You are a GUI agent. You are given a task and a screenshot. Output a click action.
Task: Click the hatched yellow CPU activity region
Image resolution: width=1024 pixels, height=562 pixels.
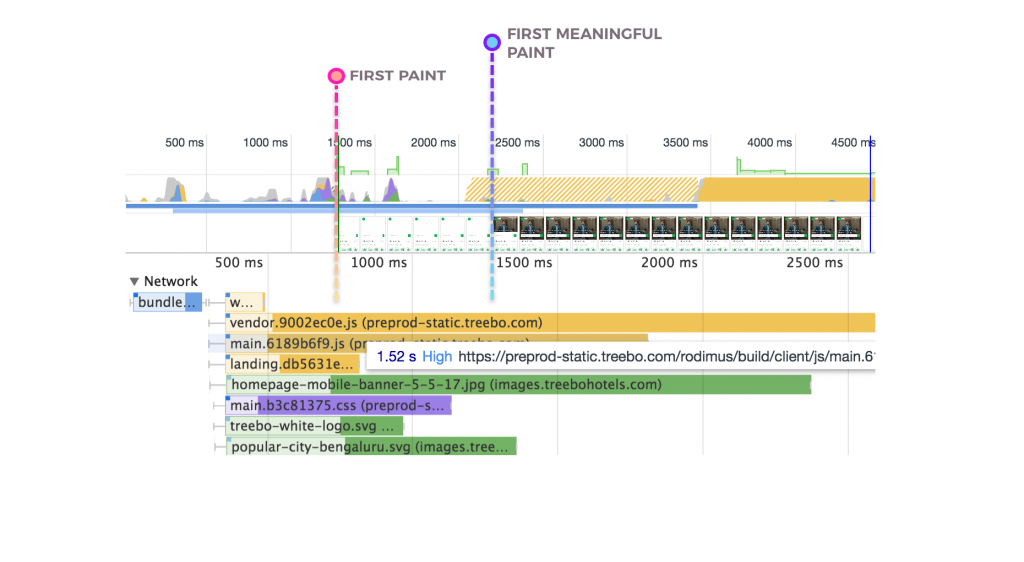click(580, 189)
